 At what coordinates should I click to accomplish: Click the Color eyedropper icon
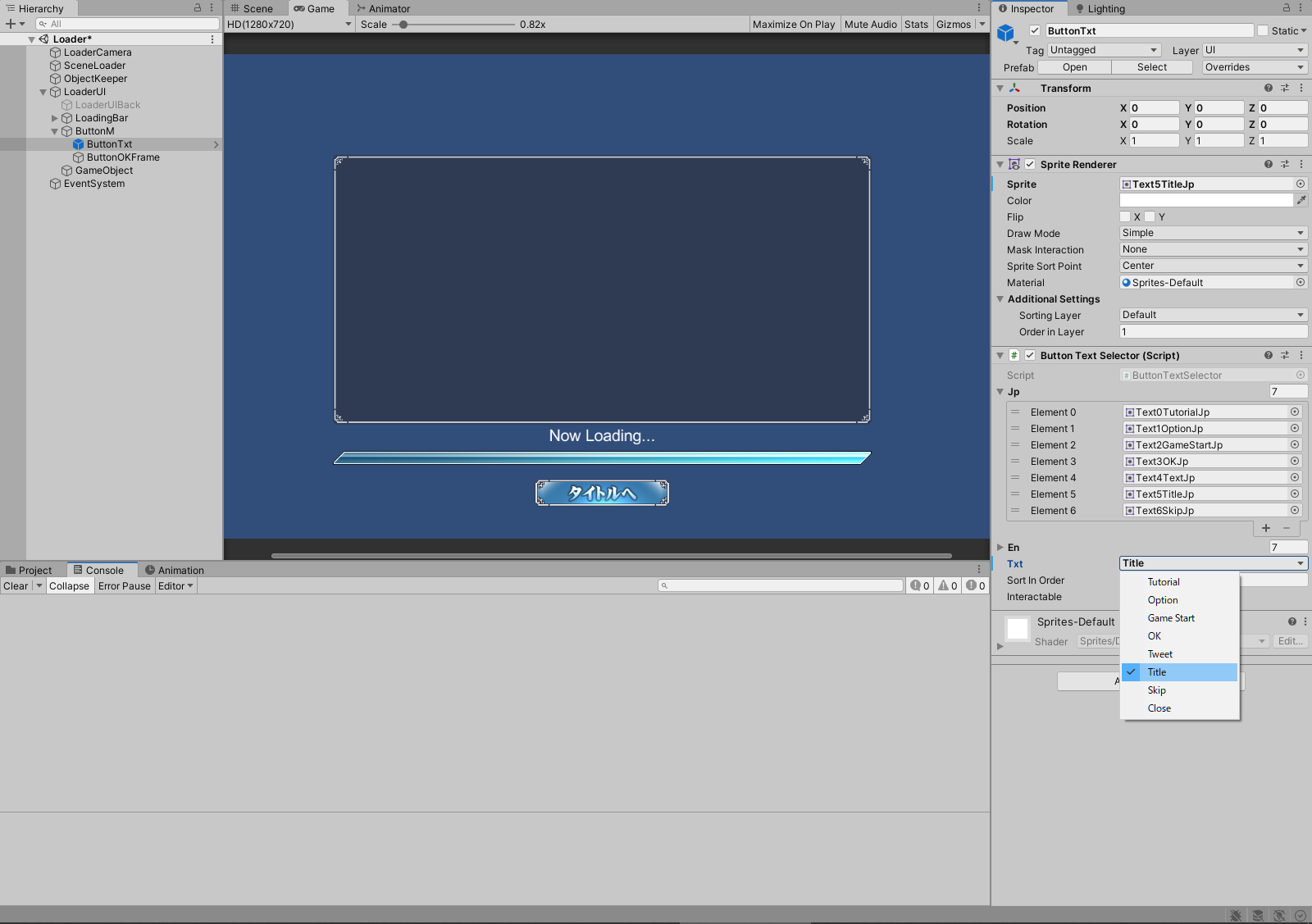point(1301,200)
